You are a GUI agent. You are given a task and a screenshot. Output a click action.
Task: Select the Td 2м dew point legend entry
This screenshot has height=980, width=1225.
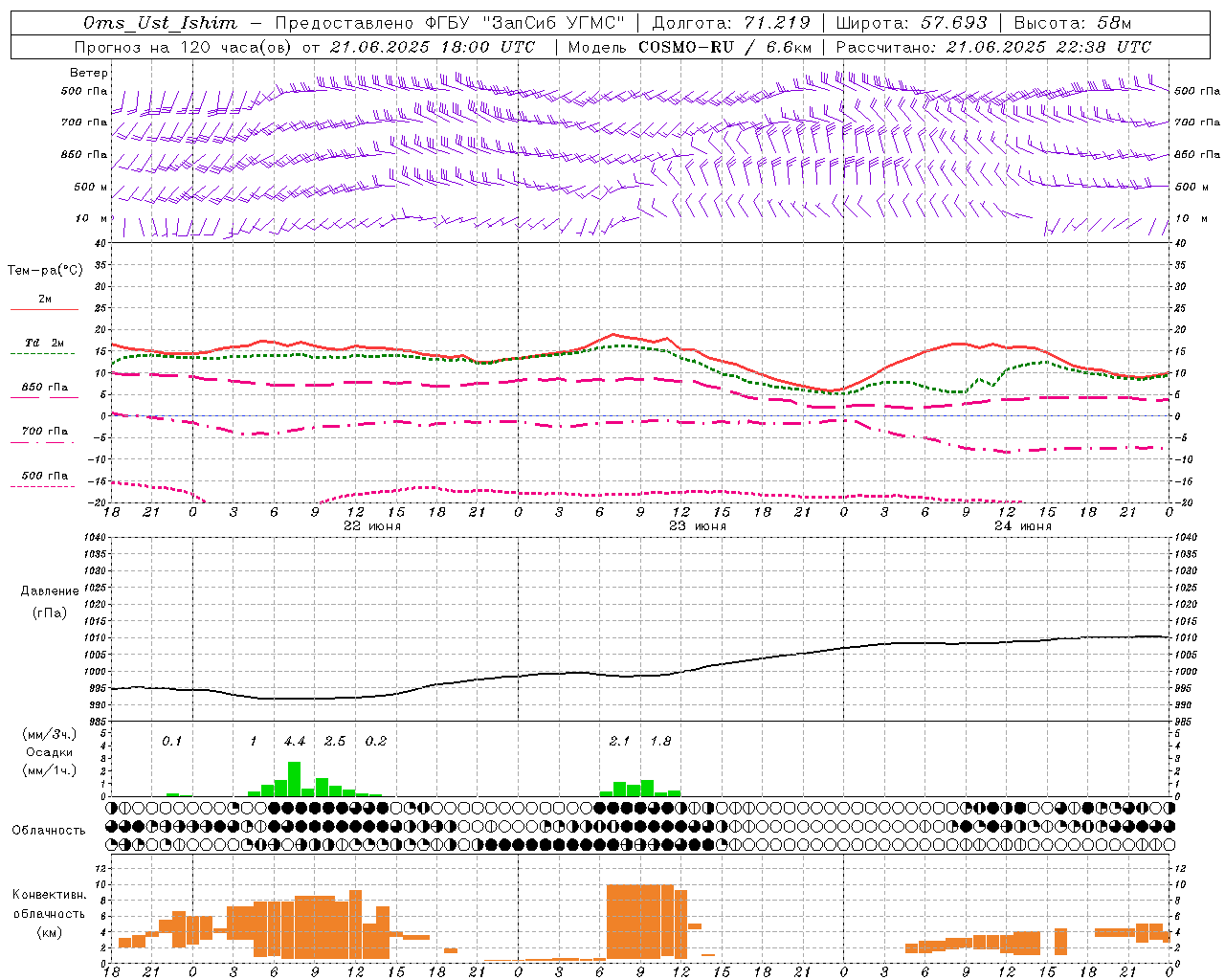point(45,343)
